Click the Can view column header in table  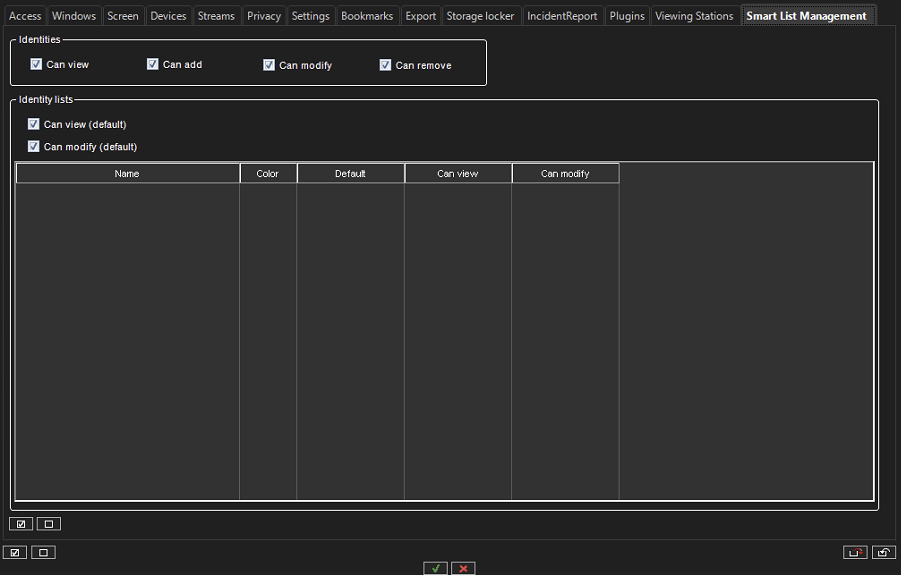tap(458, 173)
